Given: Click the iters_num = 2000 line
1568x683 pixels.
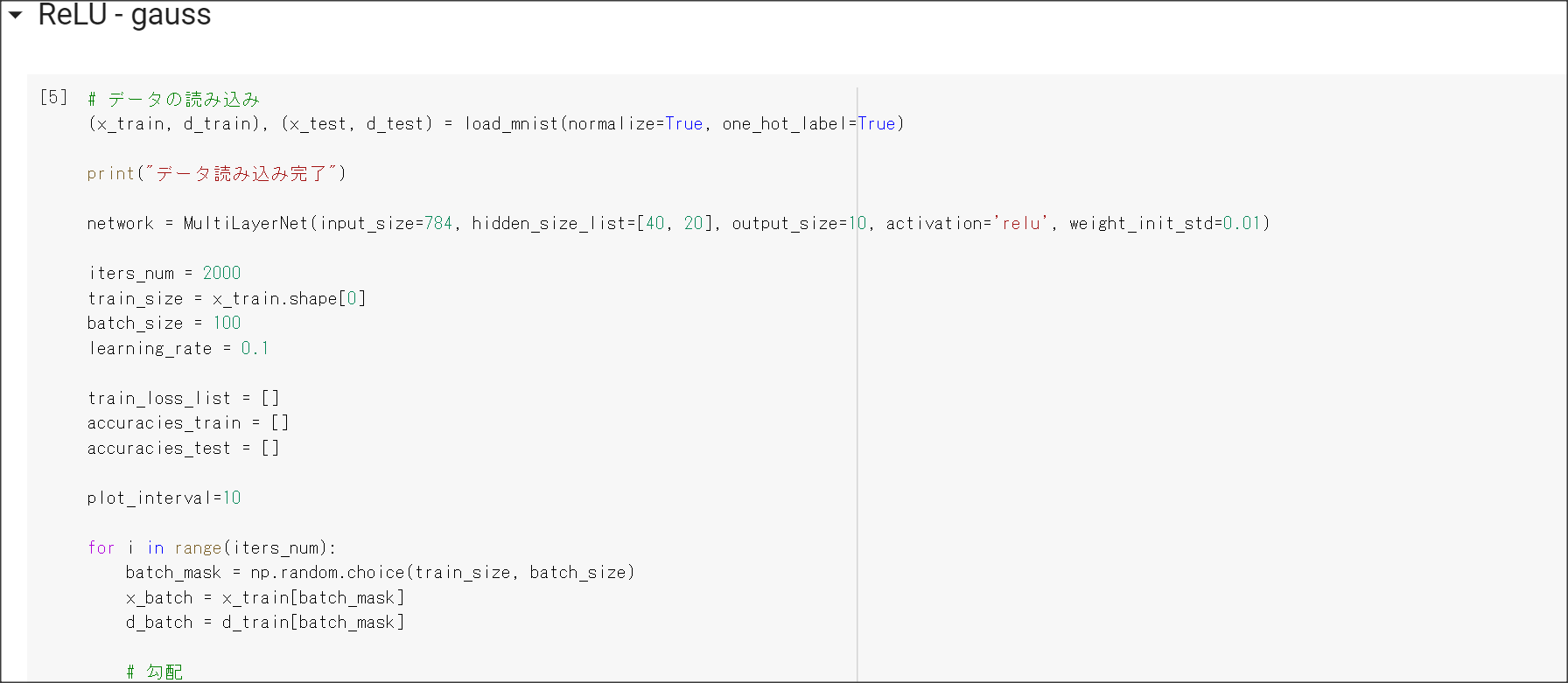Looking at the screenshot, I should click(x=164, y=274).
